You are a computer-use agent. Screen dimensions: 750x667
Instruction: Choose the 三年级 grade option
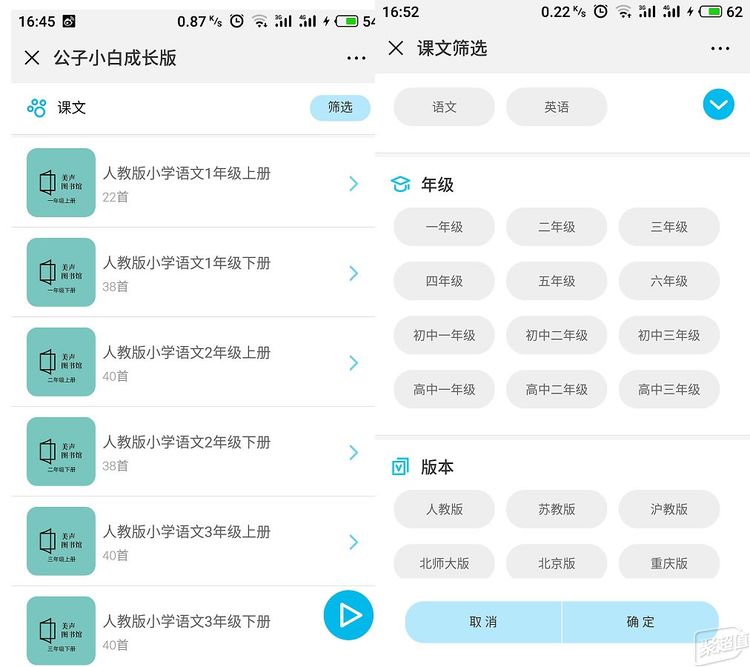coord(668,227)
